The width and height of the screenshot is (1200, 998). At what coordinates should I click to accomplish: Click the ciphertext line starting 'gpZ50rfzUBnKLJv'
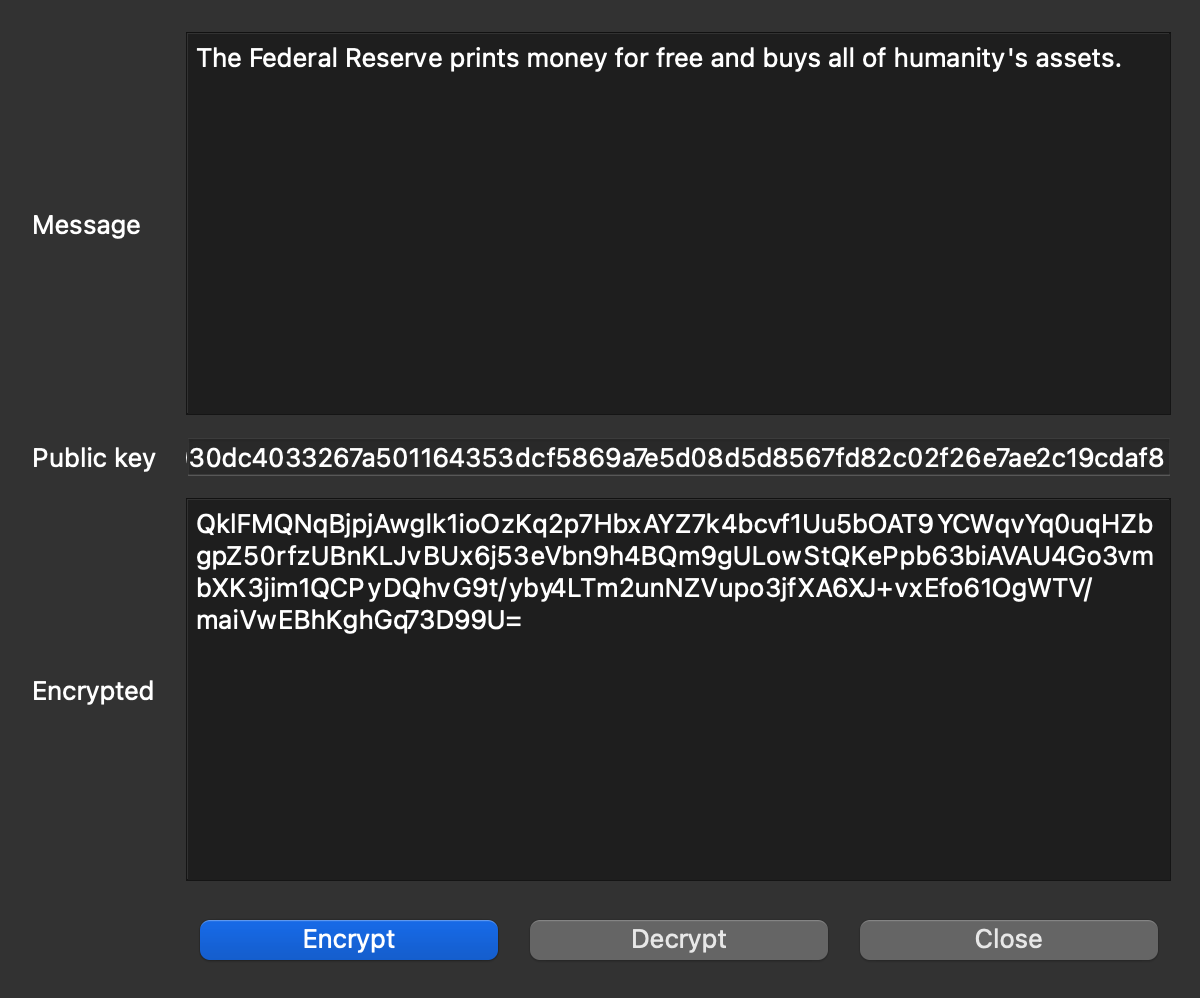(x=675, y=556)
